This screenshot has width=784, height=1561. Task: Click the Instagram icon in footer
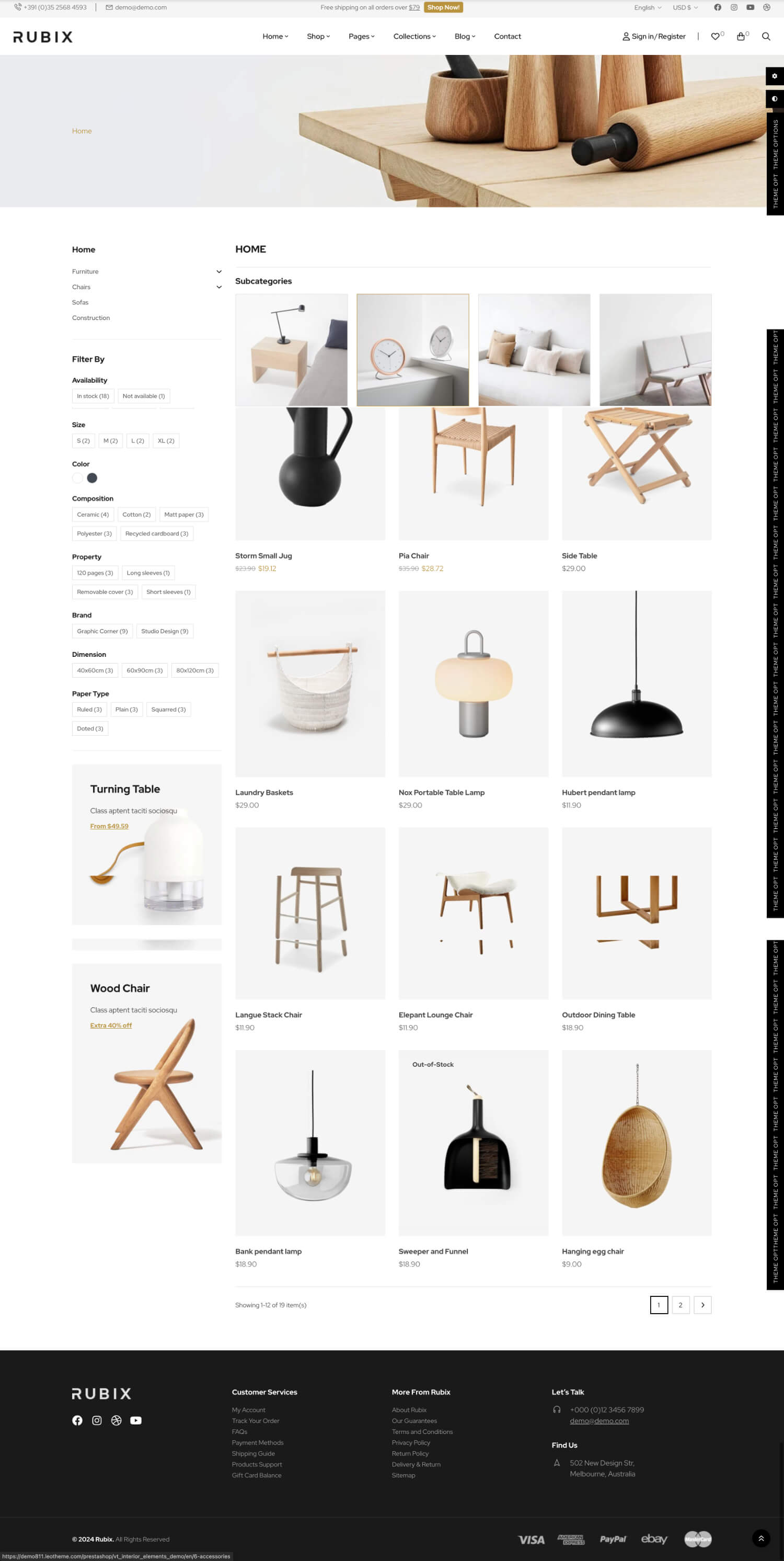pyautogui.click(x=97, y=1420)
